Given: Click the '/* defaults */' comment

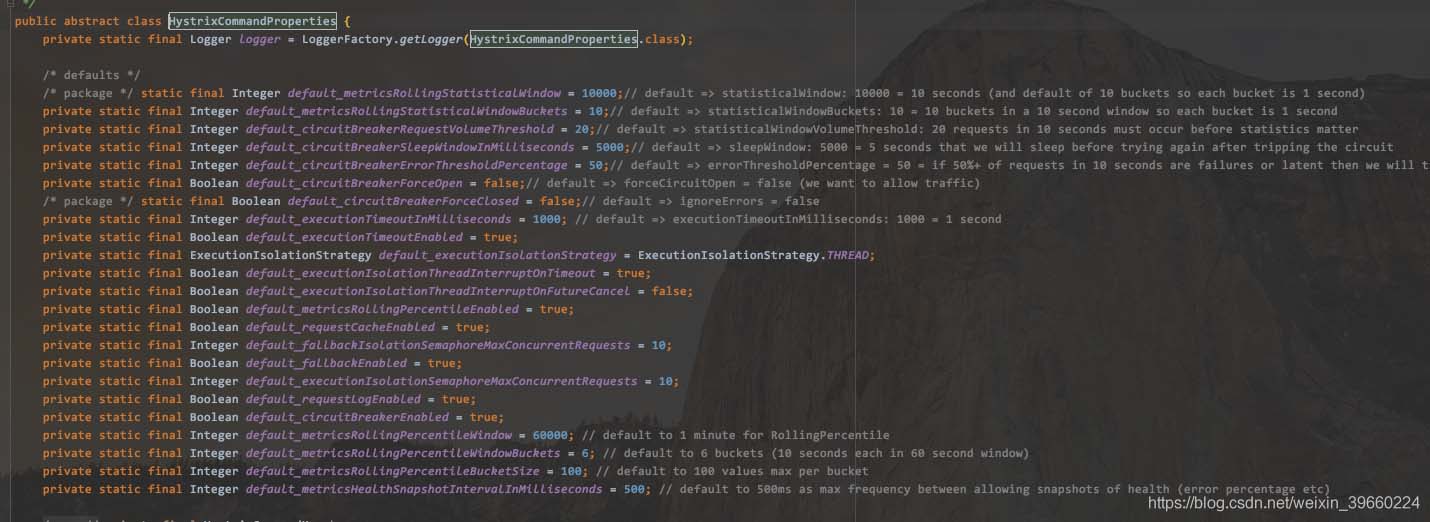Looking at the screenshot, I should pos(91,75).
